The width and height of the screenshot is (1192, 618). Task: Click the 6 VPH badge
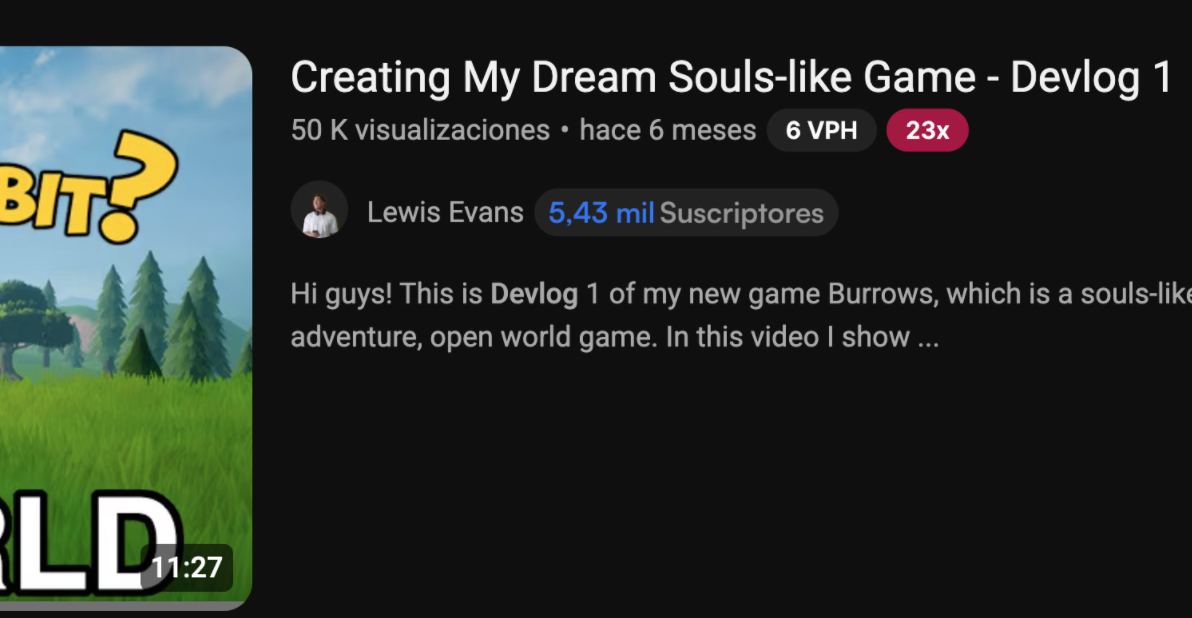pyautogui.click(x=821, y=130)
